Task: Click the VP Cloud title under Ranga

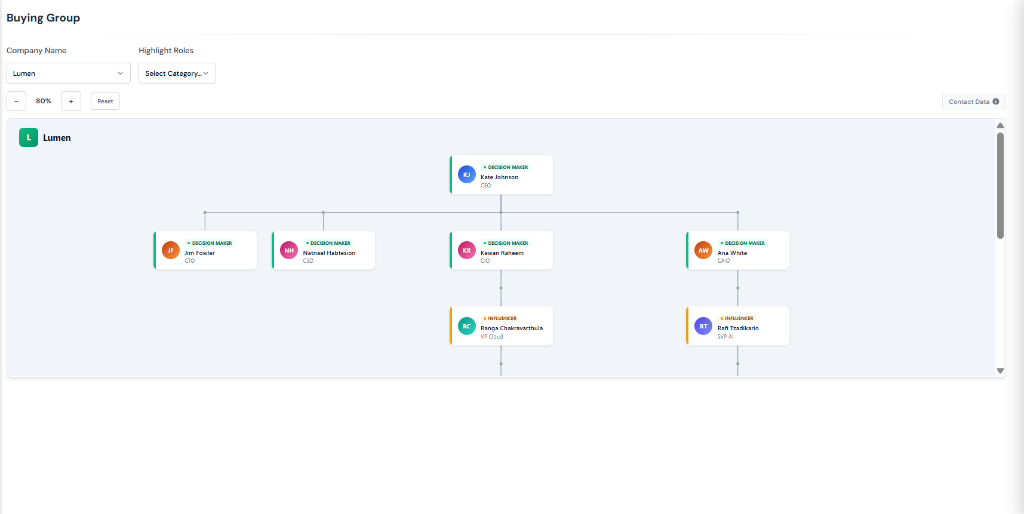Action: tap(492, 336)
